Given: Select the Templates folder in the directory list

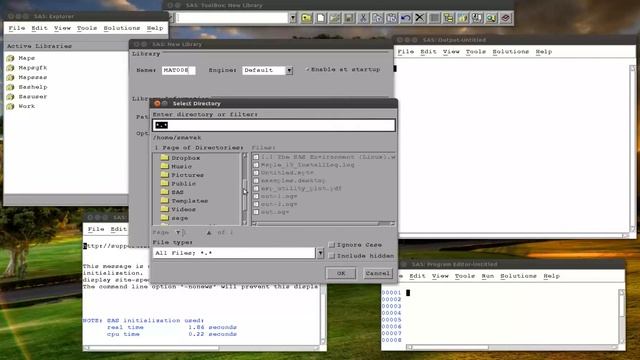Looking at the screenshot, I should point(184,201).
